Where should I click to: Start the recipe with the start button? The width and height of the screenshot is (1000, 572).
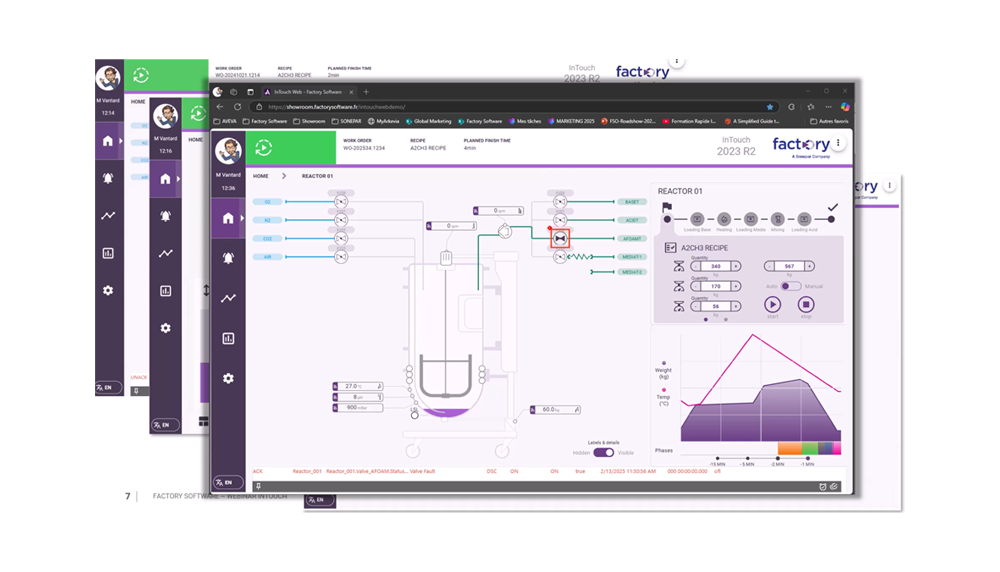pyautogui.click(x=772, y=305)
